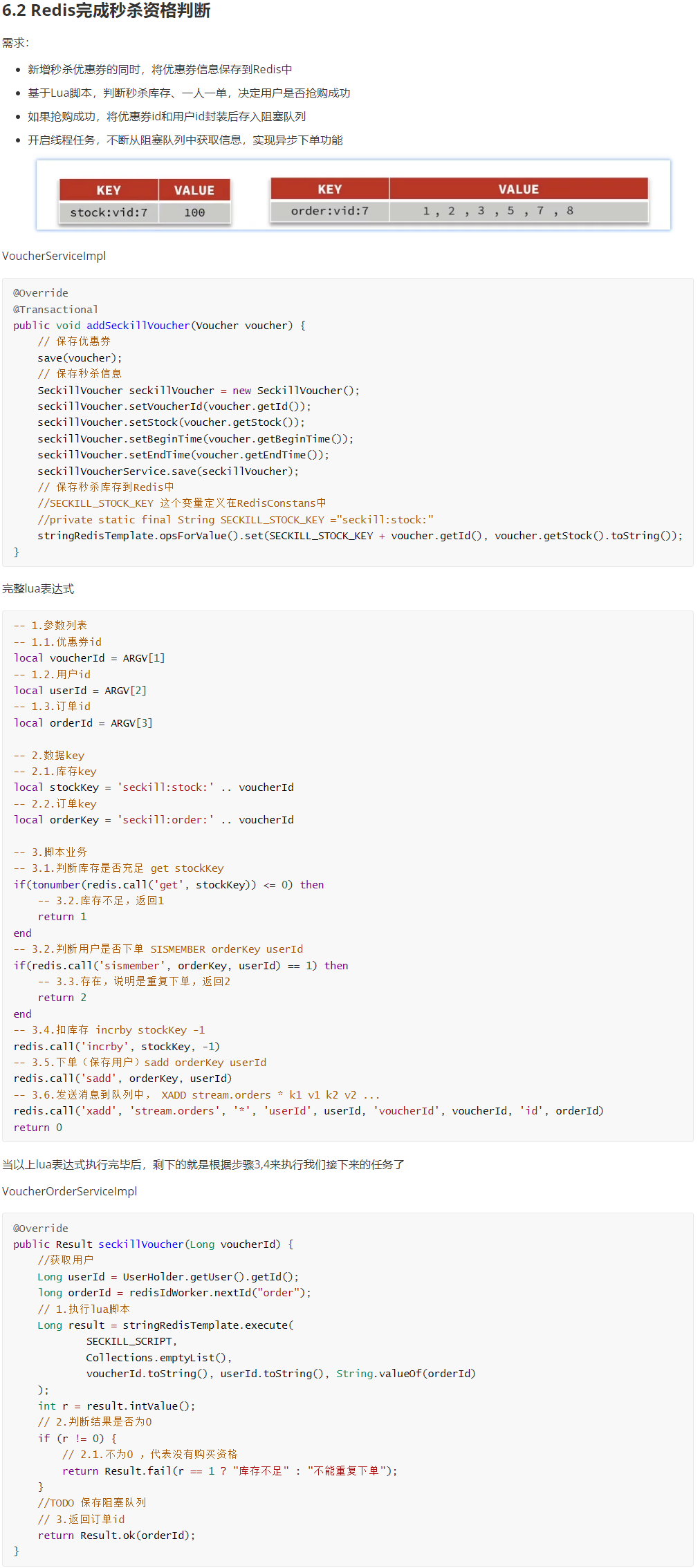The height and width of the screenshot is (1568, 700).
Task: Click the 'return Result.ok(orderId);' line
Action: coord(116,1536)
